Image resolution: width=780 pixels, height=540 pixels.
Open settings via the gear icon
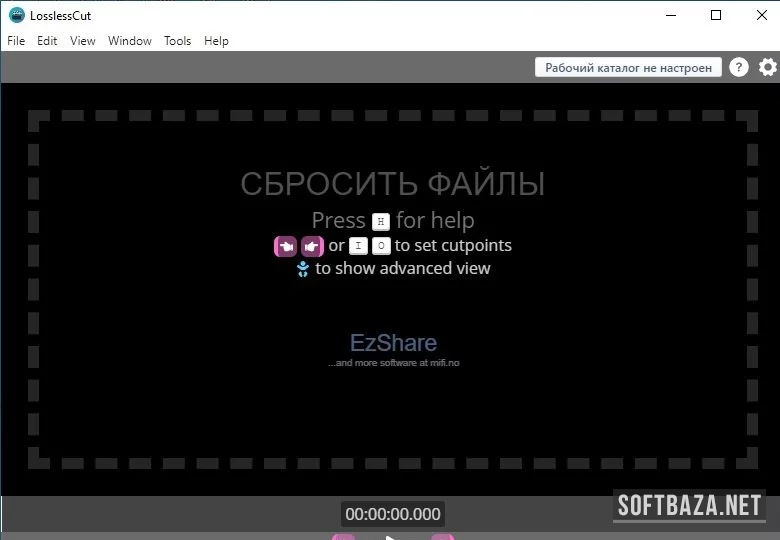[767, 68]
